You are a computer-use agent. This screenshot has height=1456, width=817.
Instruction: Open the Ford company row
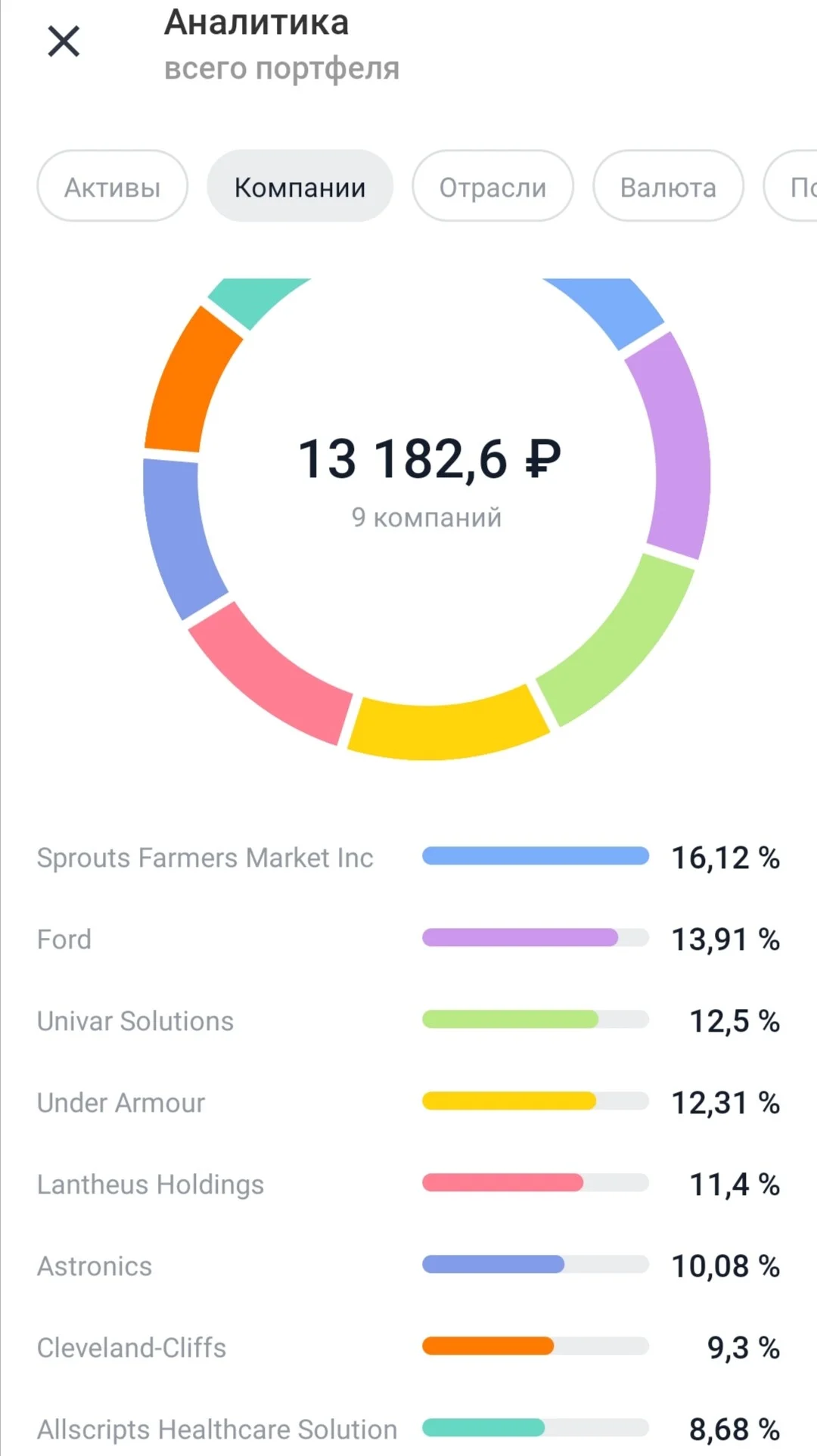[408, 939]
